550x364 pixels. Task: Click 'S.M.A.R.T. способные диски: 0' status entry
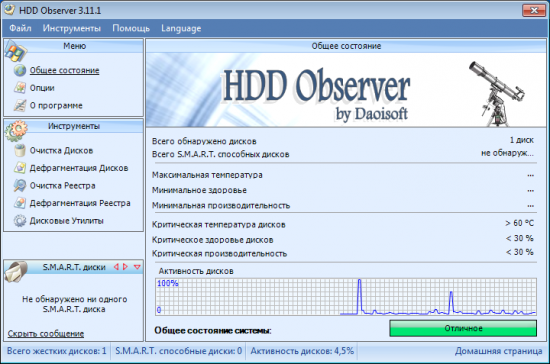pos(179,351)
